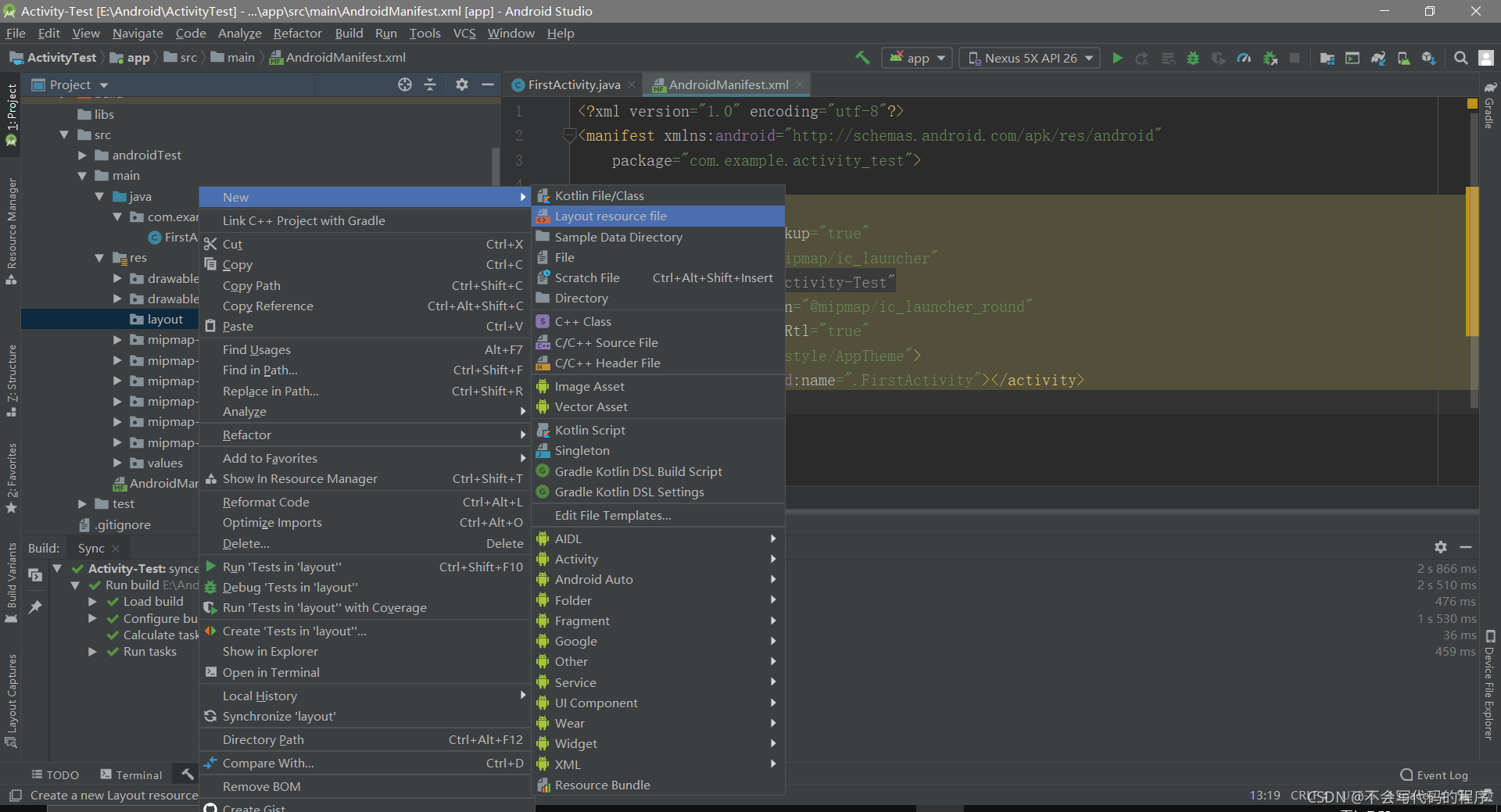Open the Android profiler icon

[x=1244, y=58]
